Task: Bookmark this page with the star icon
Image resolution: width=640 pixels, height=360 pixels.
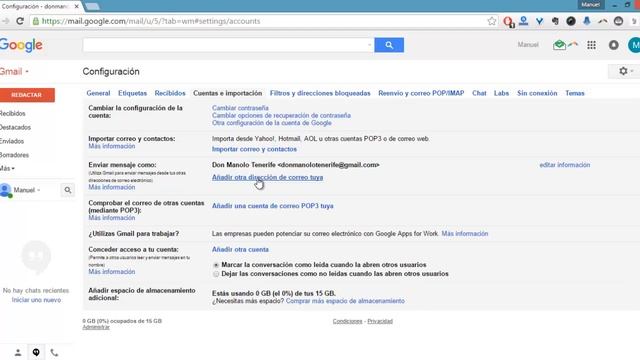Action: pos(492,21)
